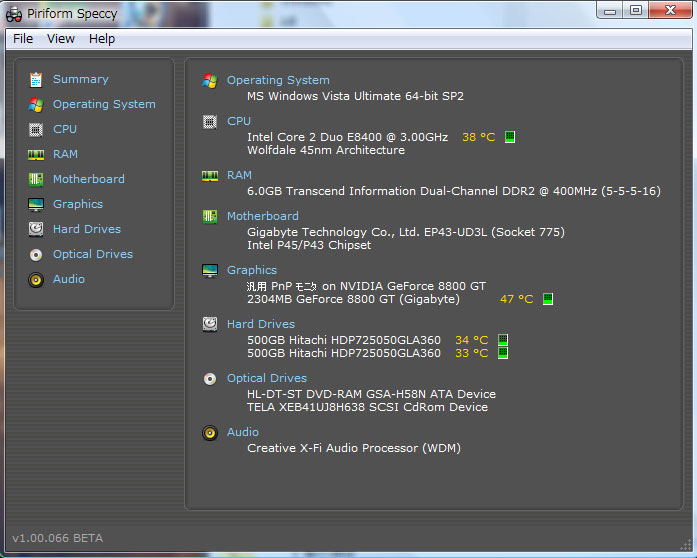Open the View menu

click(61, 39)
